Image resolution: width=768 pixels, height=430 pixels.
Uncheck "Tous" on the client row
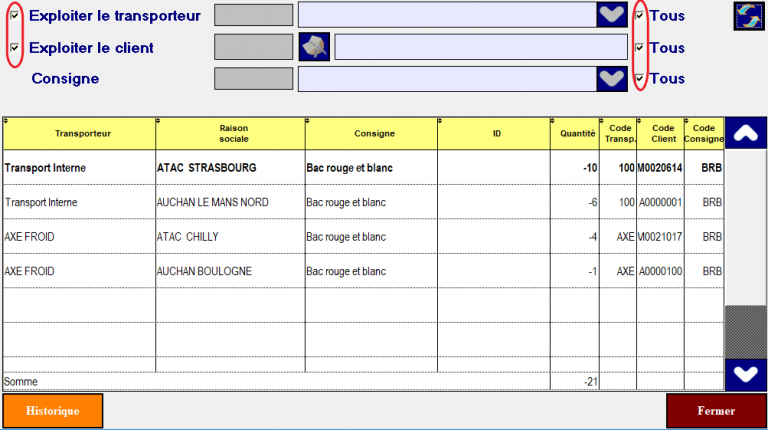(x=640, y=47)
